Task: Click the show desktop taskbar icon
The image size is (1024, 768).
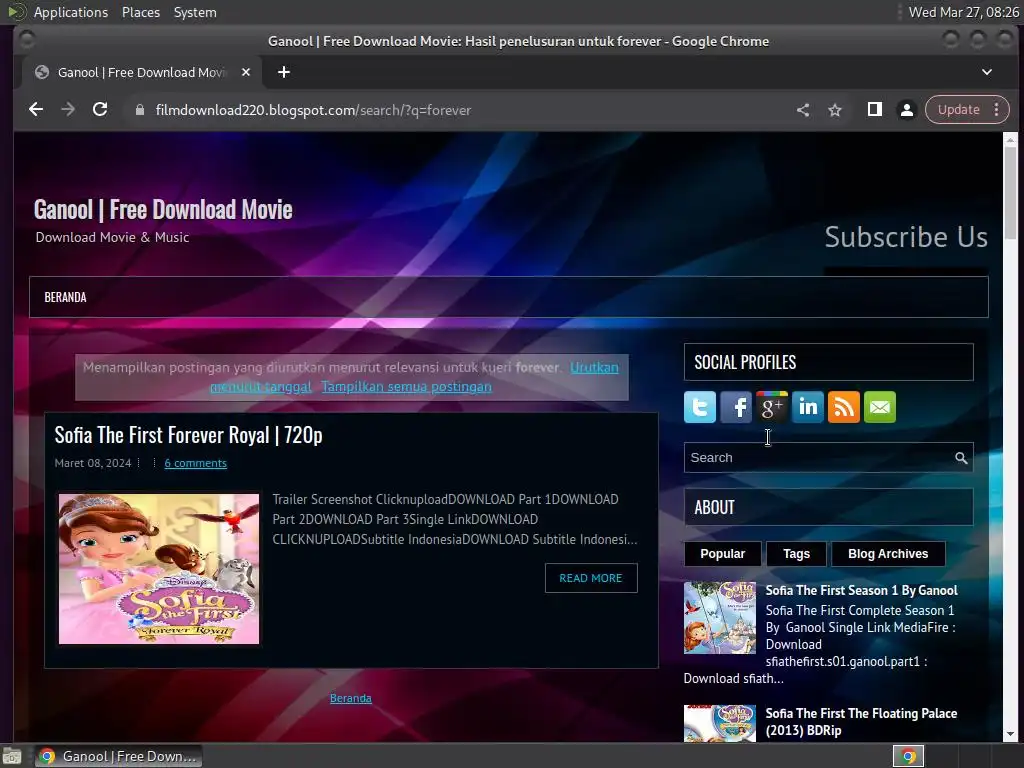Action: coord(12,757)
